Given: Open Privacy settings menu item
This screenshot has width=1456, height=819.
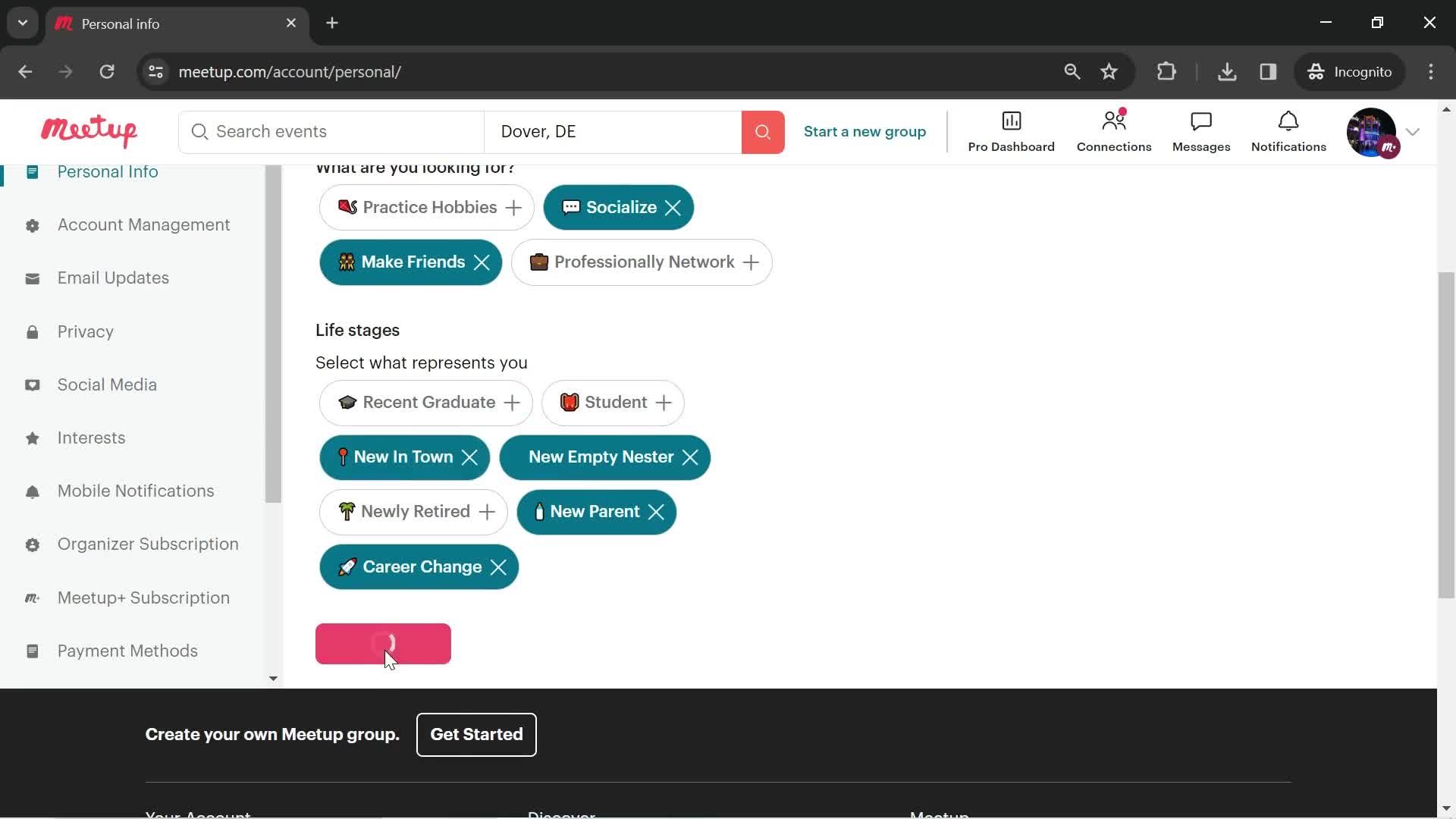Looking at the screenshot, I should [x=86, y=331].
